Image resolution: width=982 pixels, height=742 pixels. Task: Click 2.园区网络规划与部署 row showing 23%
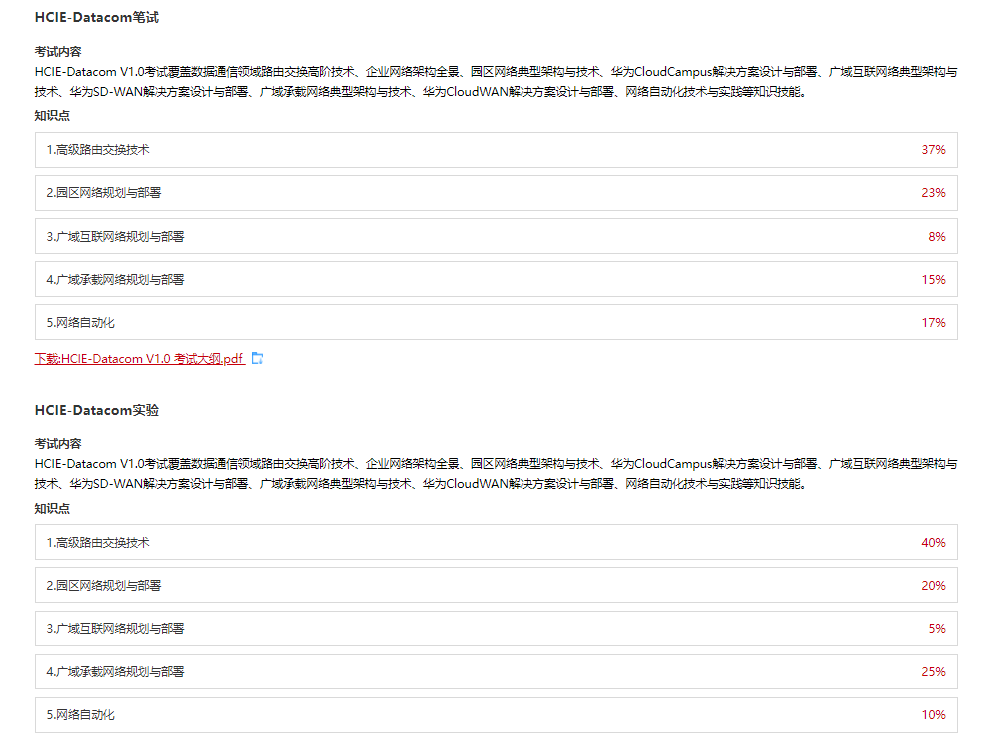(496, 193)
